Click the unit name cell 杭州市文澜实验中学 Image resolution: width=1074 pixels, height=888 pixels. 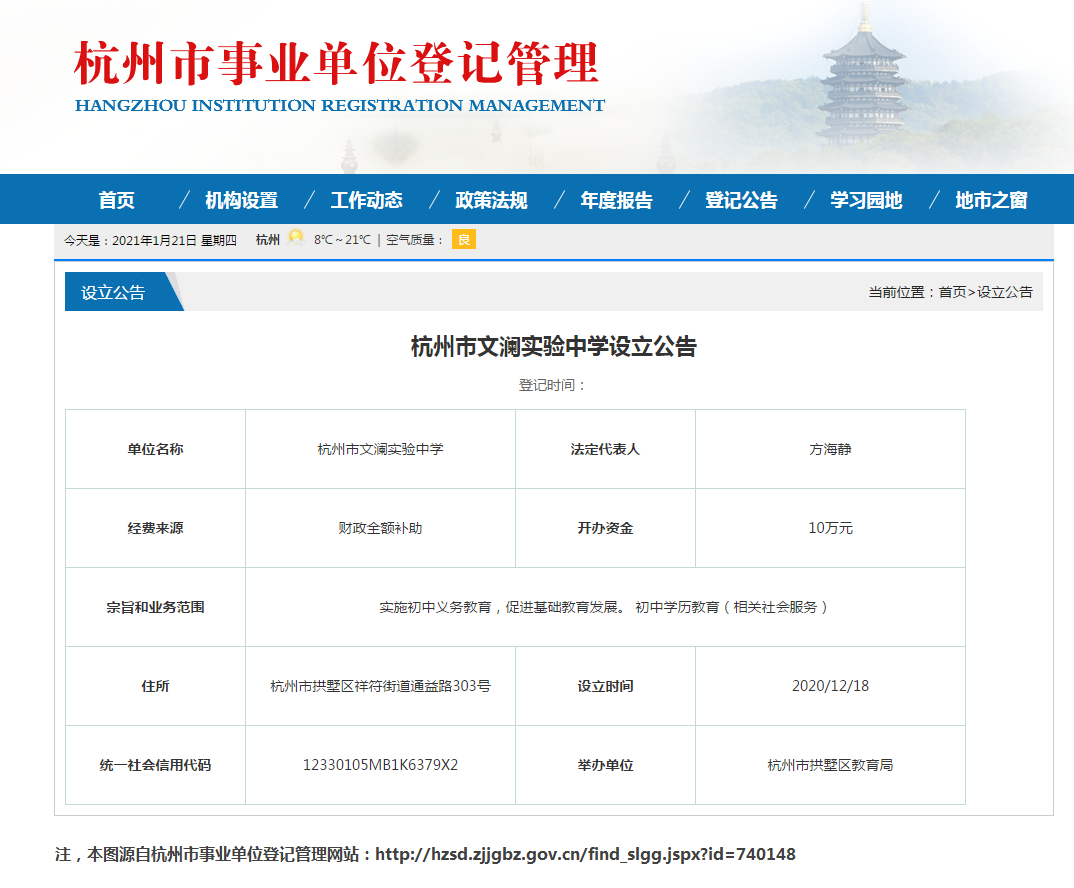(380, 449)
